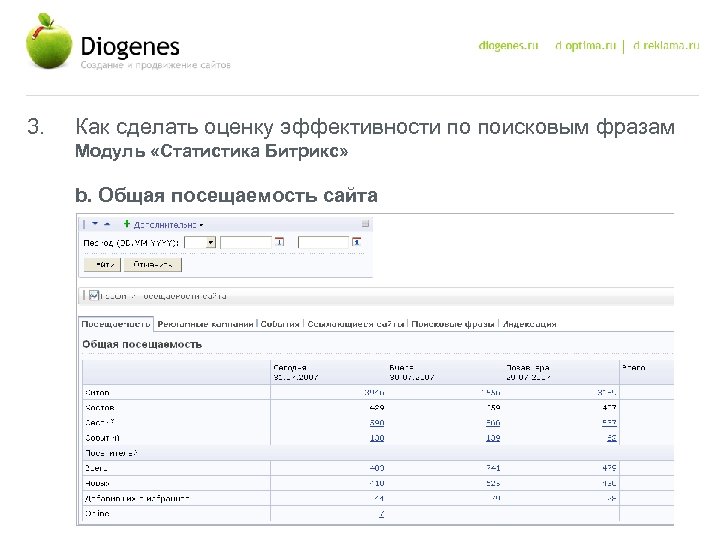Image resolution: width=720 pixels, height=540 pixels.
Task: Open the second period calendar icon
Action: click(355, 242)
